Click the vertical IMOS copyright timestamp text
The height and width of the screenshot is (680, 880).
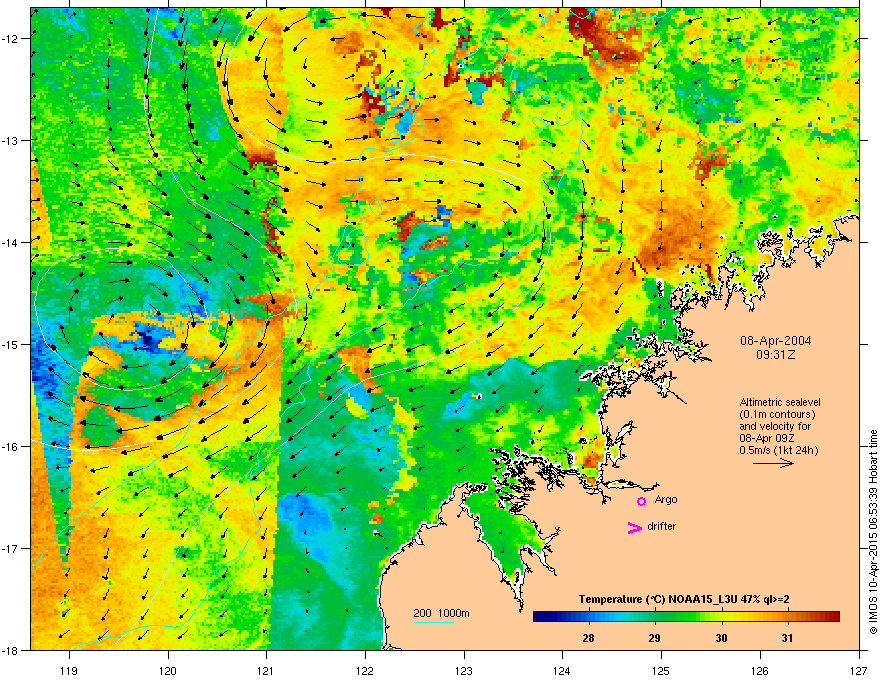[872, 531]
